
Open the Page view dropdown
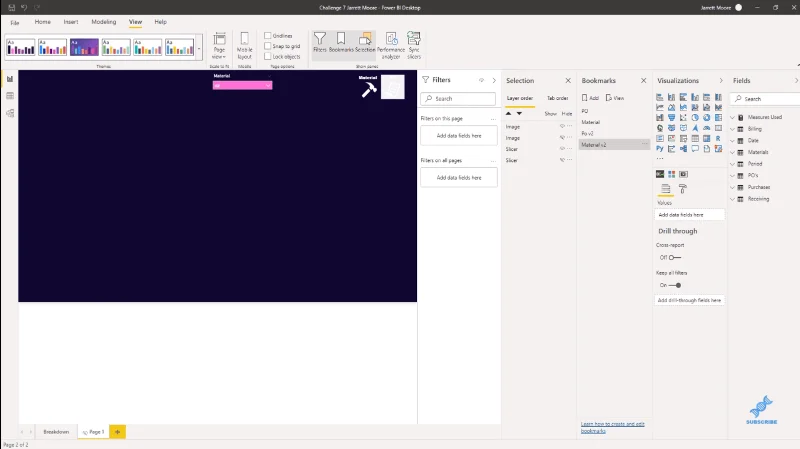[x=219, y=45]
